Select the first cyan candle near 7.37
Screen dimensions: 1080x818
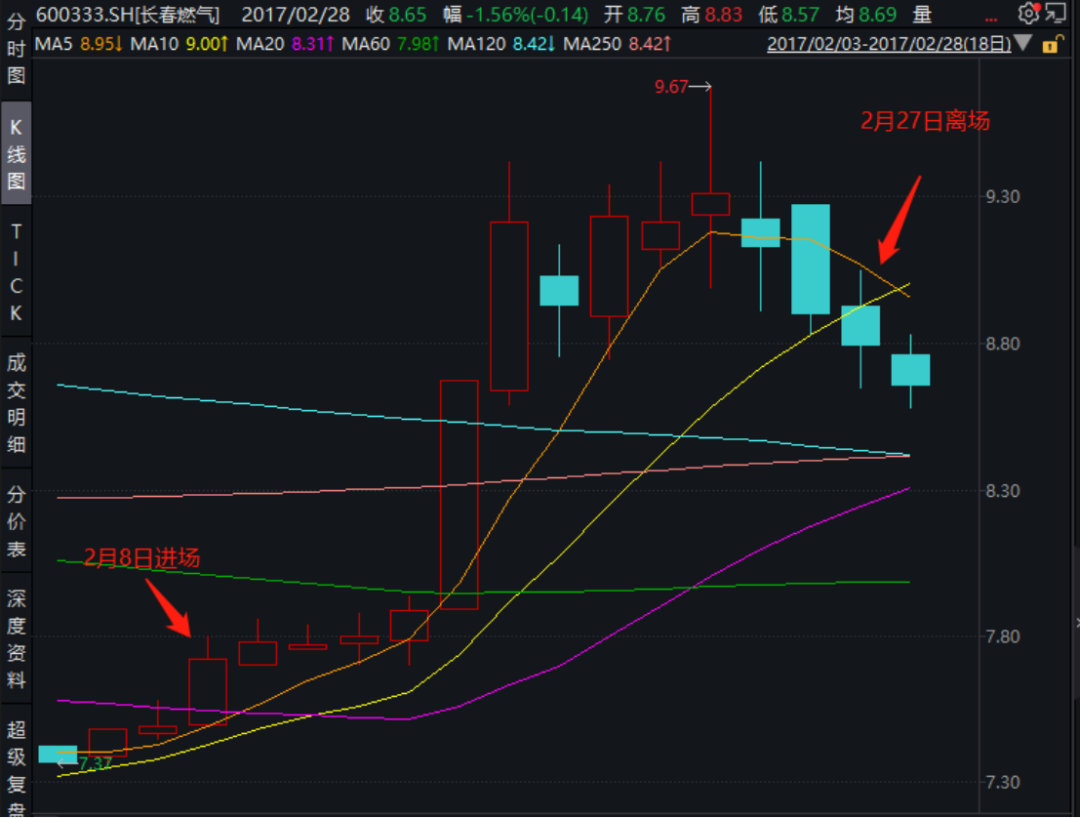point(58,754)
